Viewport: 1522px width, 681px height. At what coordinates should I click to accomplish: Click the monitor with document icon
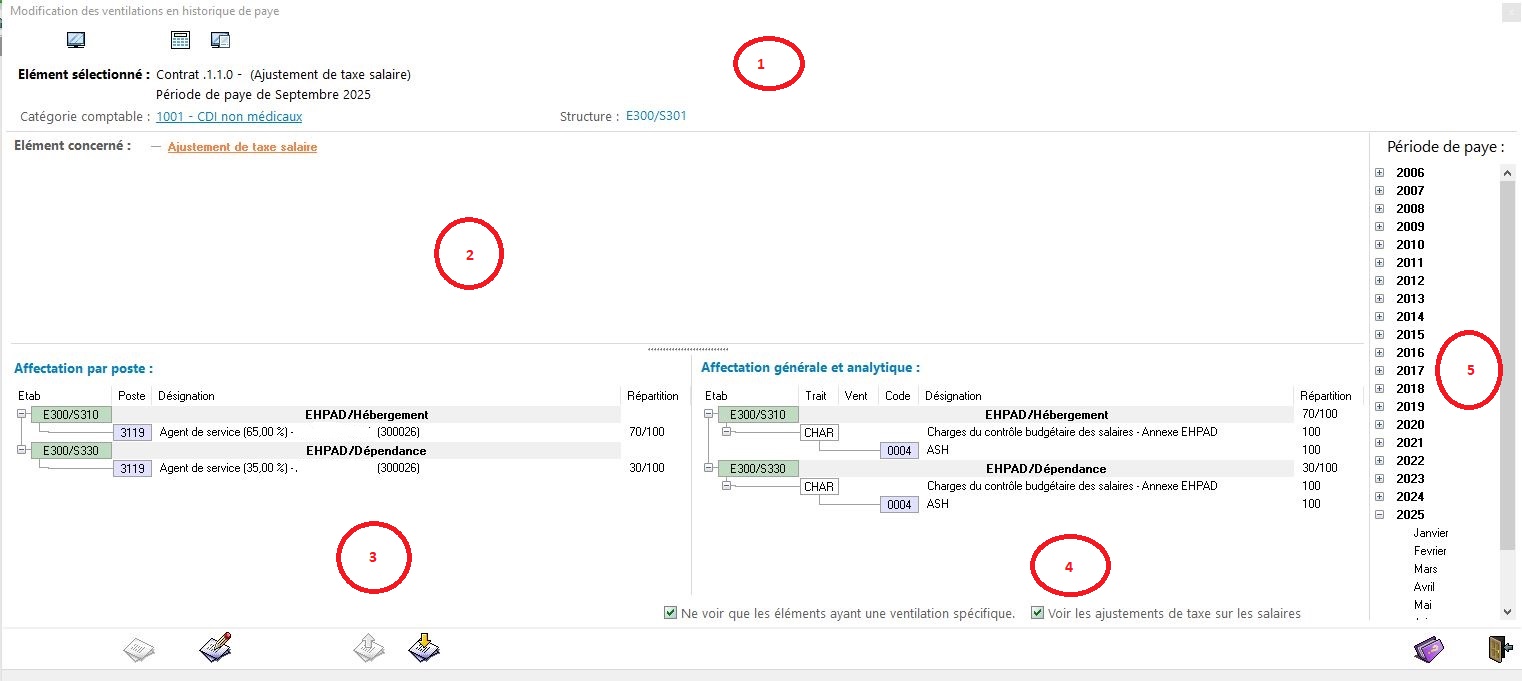(x=221, y=40)
